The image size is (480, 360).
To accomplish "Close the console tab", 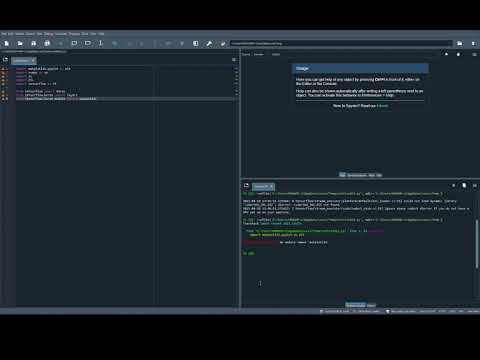I will coord(272,187).
